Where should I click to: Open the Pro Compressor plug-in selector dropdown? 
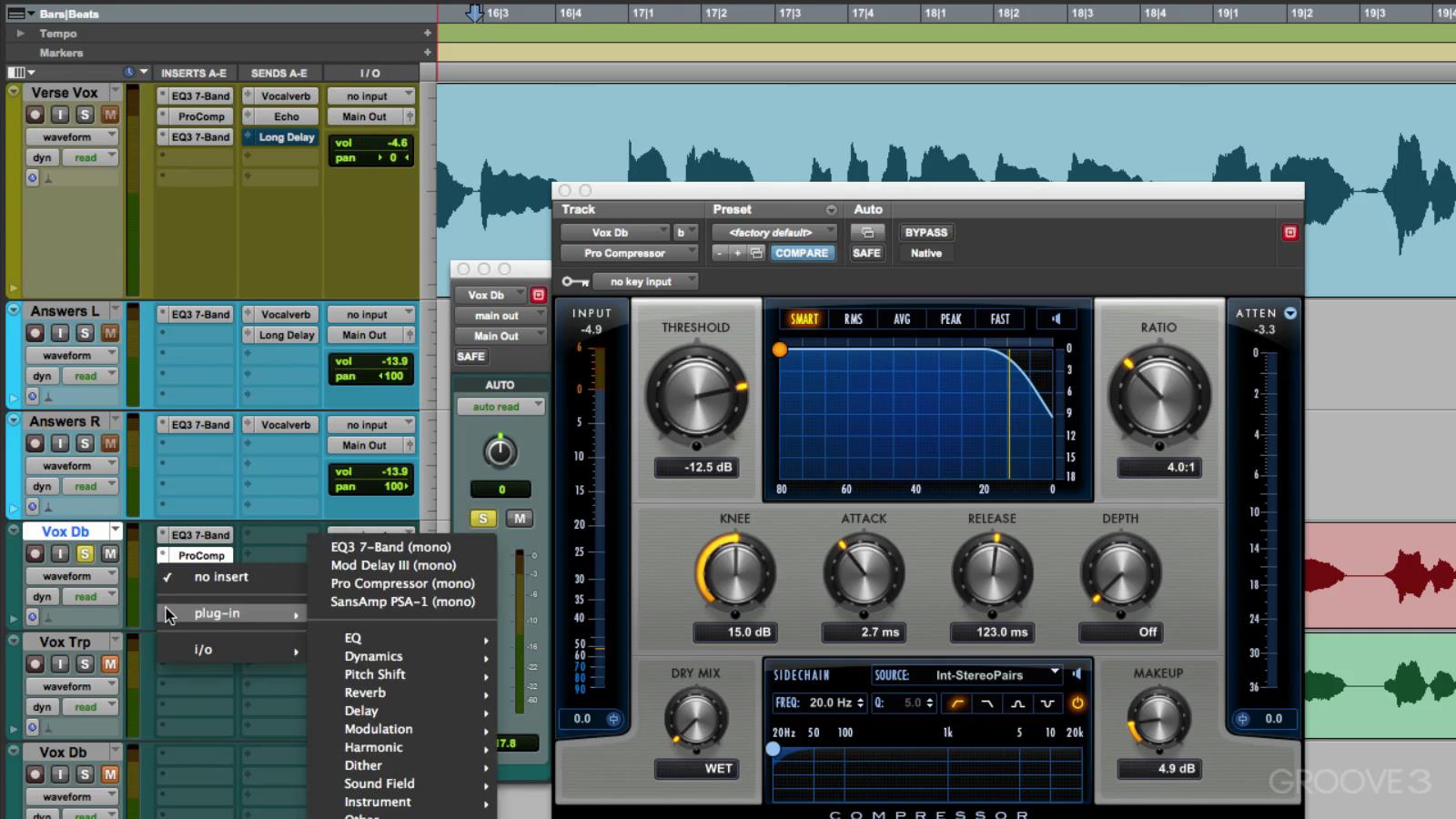(629, 253)
